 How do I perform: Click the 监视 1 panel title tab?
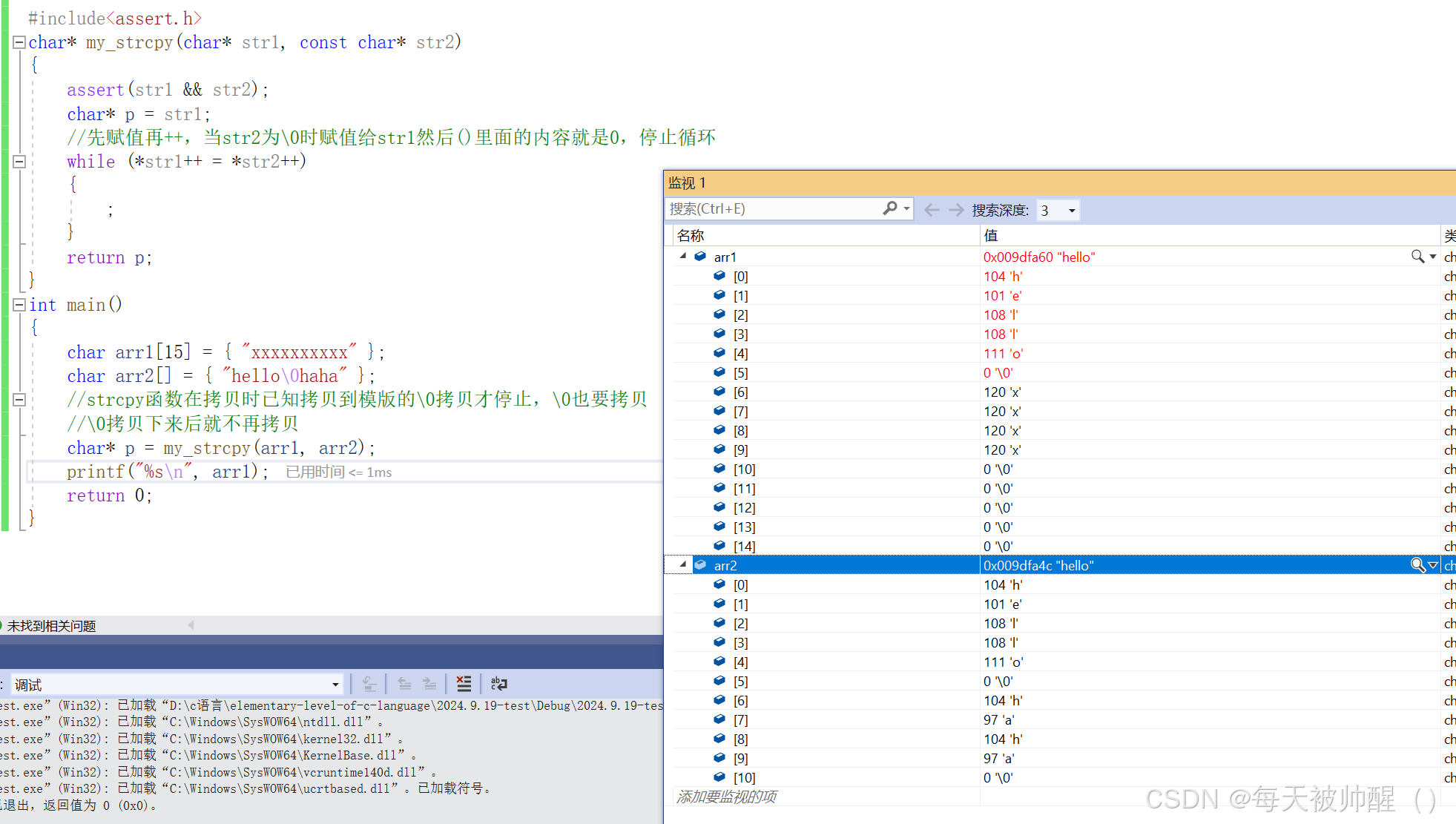click(687, 182)
